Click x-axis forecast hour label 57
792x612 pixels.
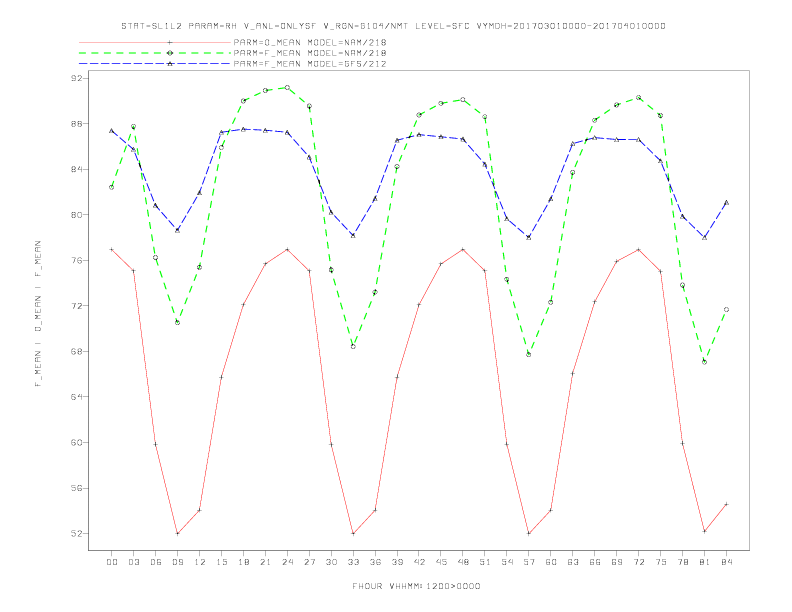(529, 562)
